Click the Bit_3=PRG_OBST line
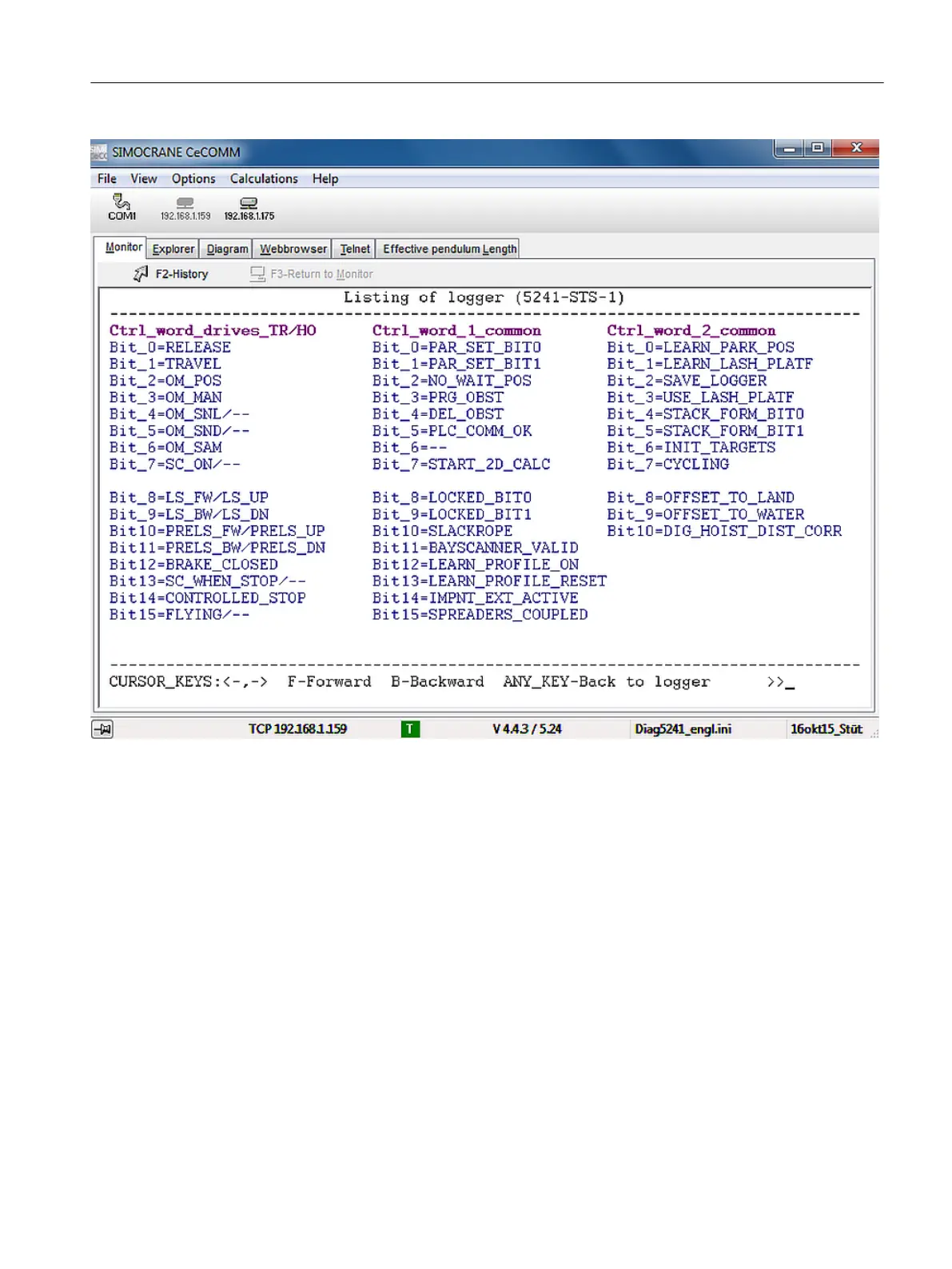Image resolution: width=952 pixels, height=1269 pixels. (438, 398)
